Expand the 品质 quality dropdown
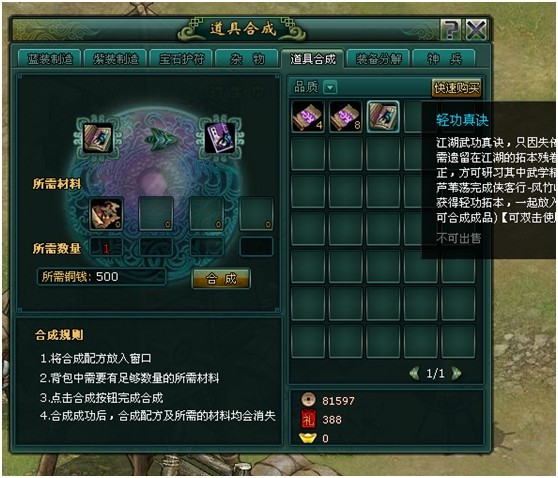Image resolution: width=558 pixels, height=478 pixels. coord(330,87)
